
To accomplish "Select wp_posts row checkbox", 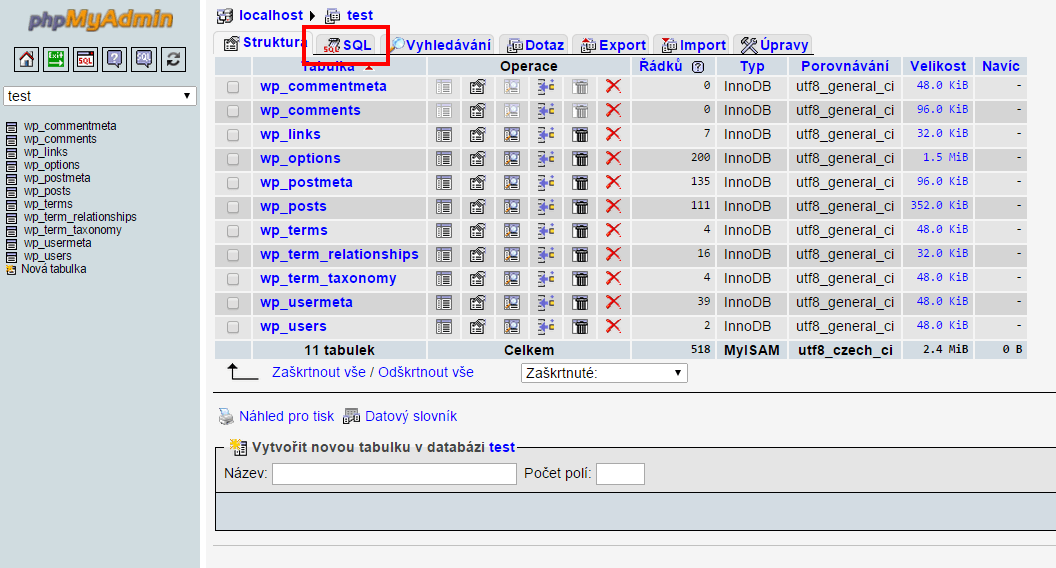I will pos(233,207).
